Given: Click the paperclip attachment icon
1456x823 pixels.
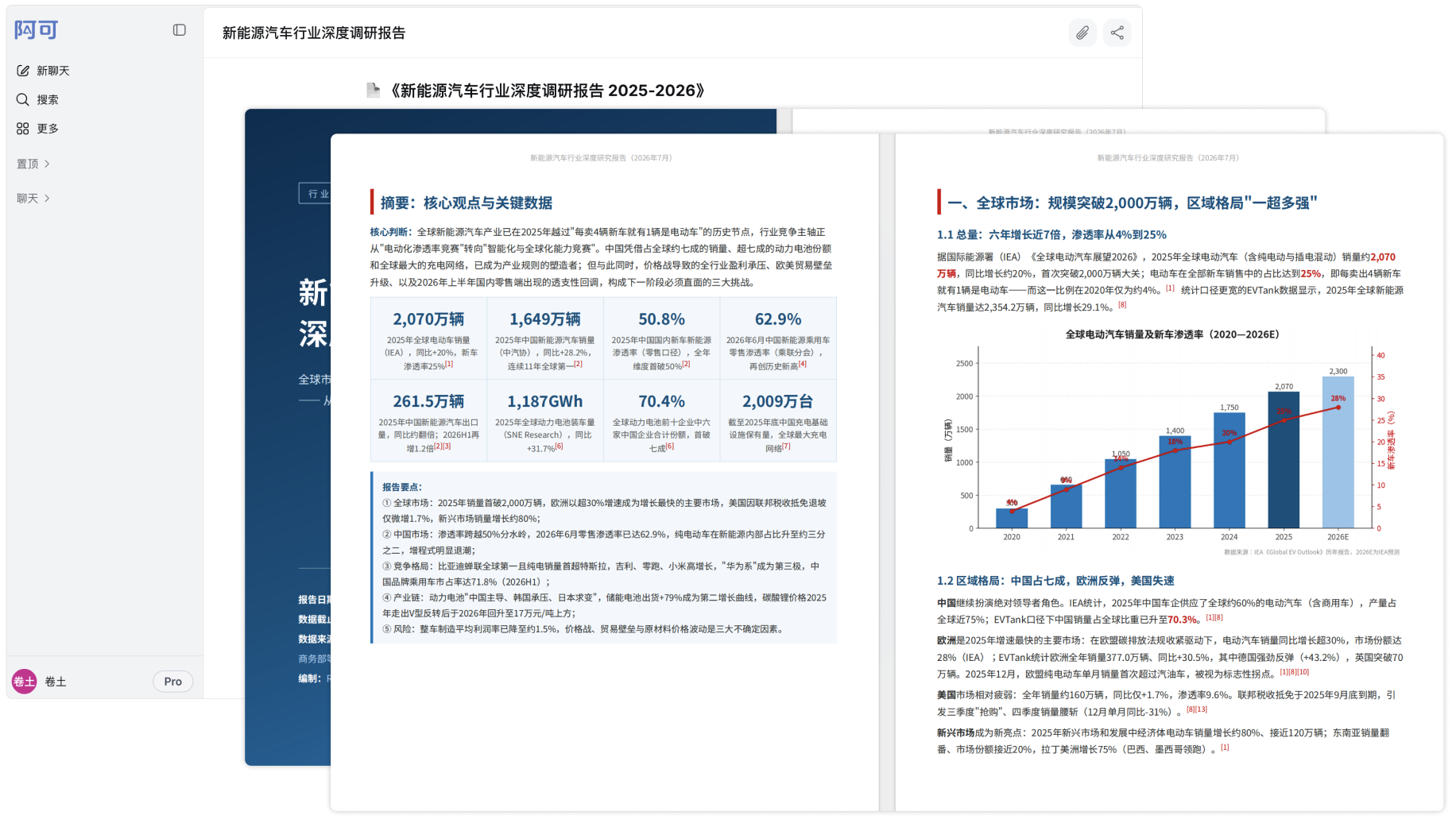Looking at the screenshot, I should coord(1082,33).
